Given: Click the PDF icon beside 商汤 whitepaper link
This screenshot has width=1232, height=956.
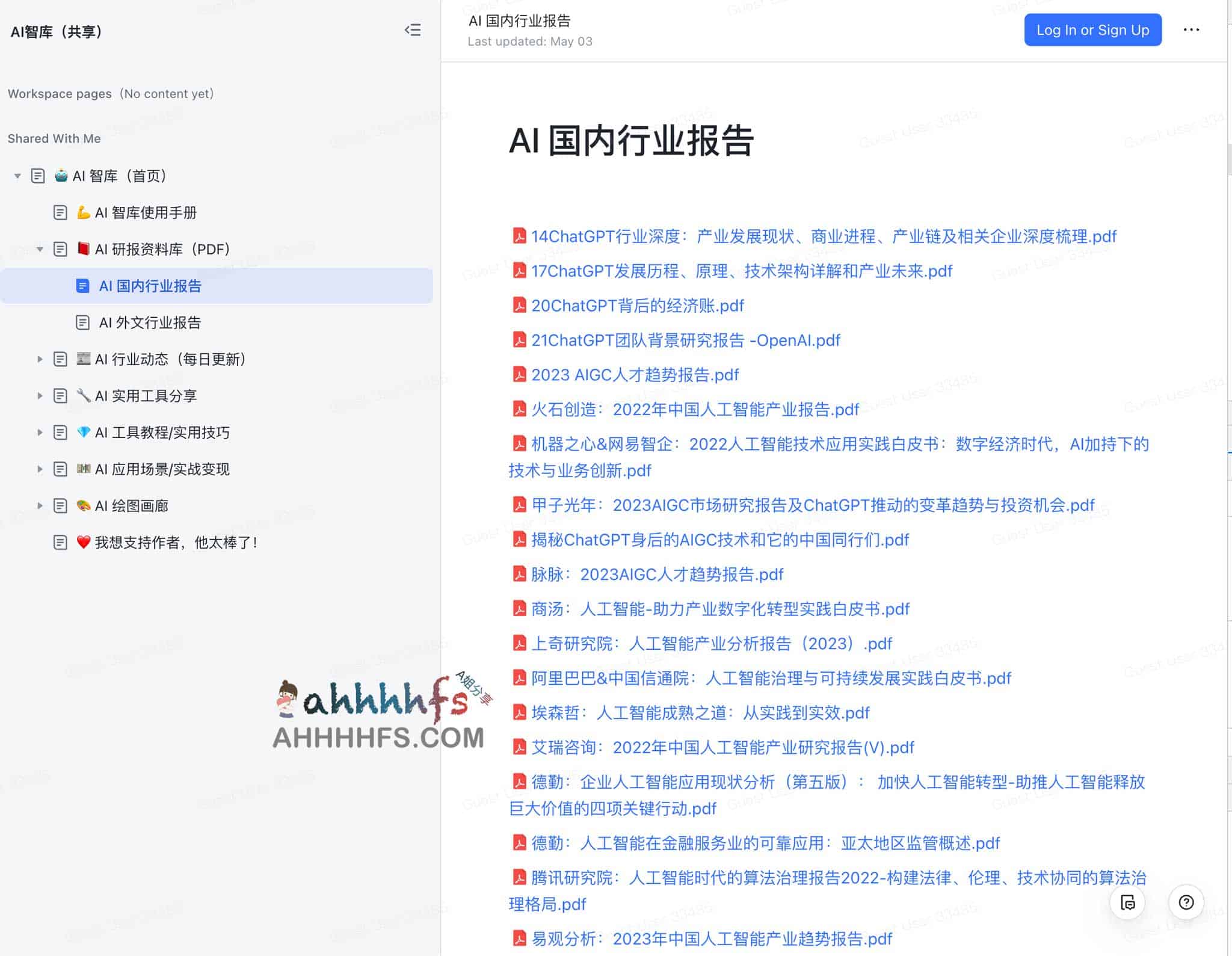Looking at the screenshot, I should 519,609.
